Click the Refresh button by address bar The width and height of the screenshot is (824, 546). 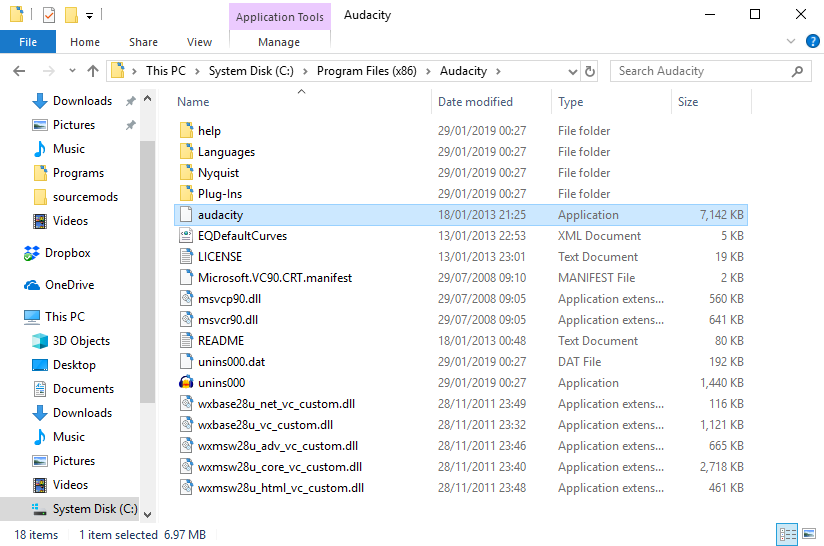coord(590,71)
